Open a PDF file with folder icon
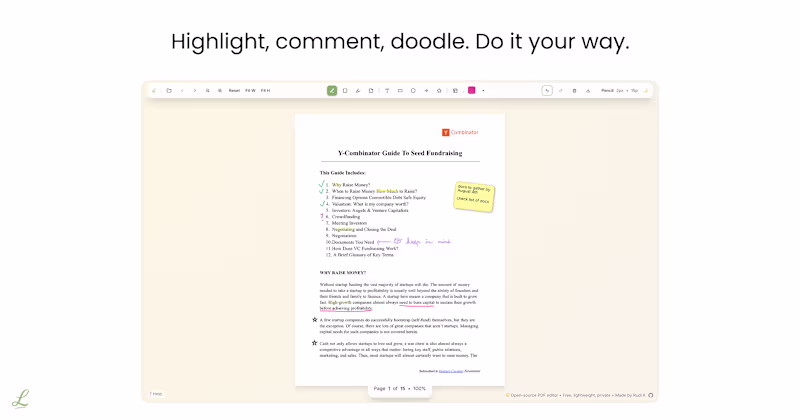Screen dimensions: 800x420 pyautogui.click(x=169, y=90)
